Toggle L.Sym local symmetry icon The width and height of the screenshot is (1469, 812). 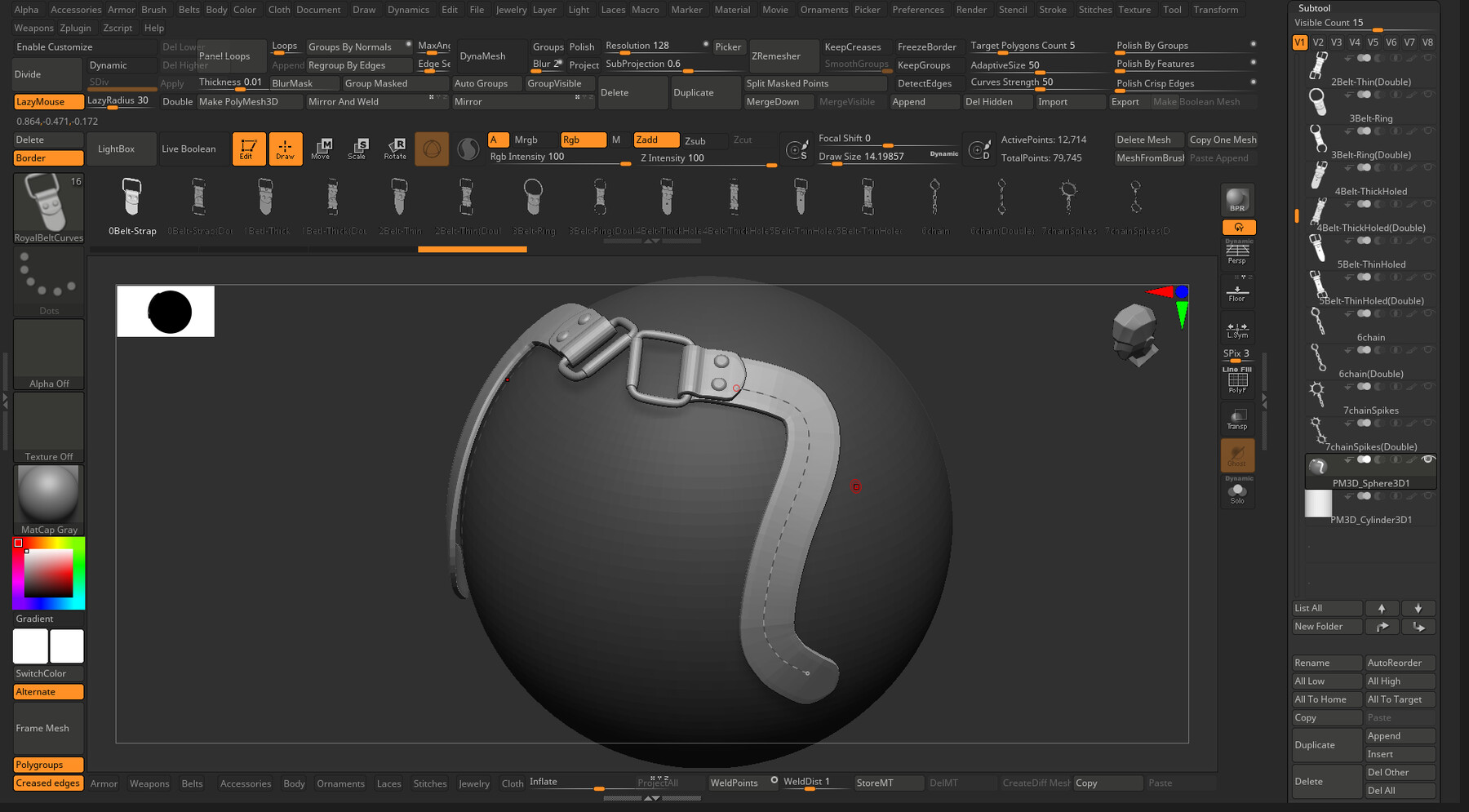[x=1237, y=329]
